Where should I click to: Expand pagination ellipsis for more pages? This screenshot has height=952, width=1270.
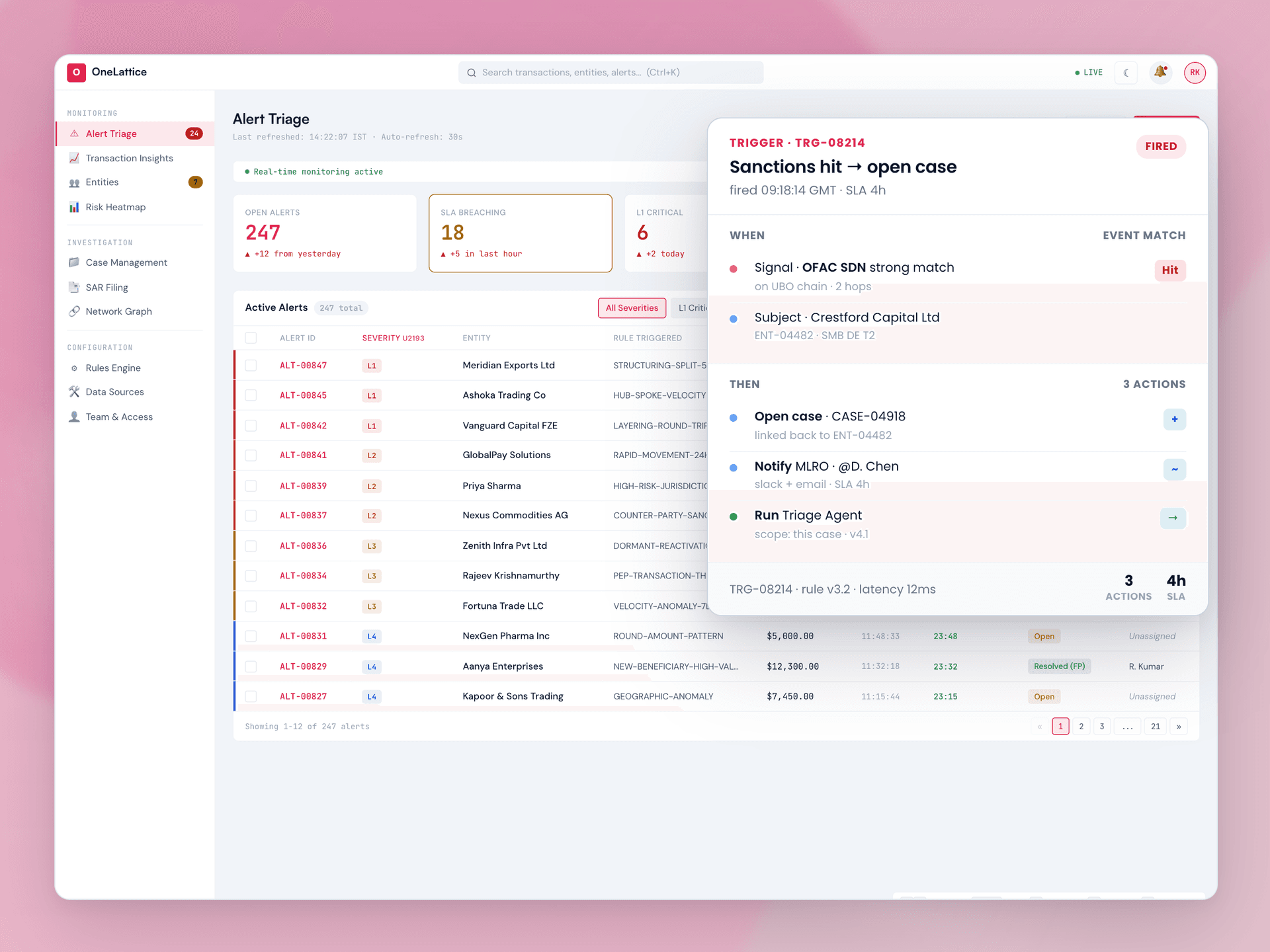[x=1128, y=727]
